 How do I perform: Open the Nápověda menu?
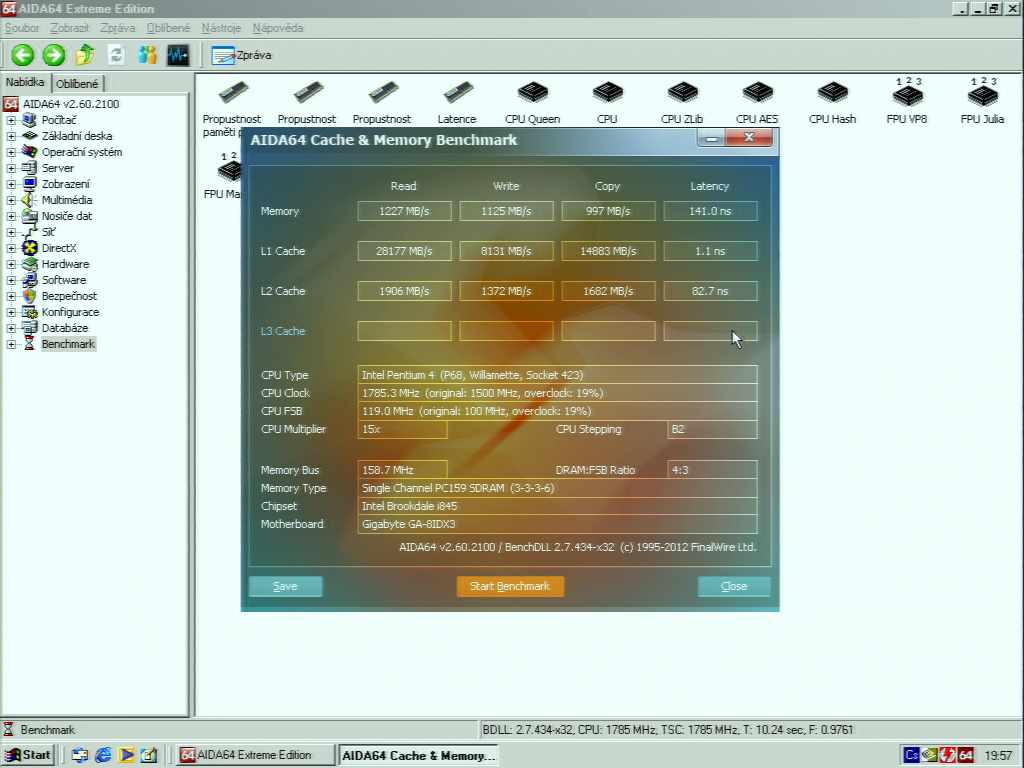pyautogui.click(x=278, y=28)
